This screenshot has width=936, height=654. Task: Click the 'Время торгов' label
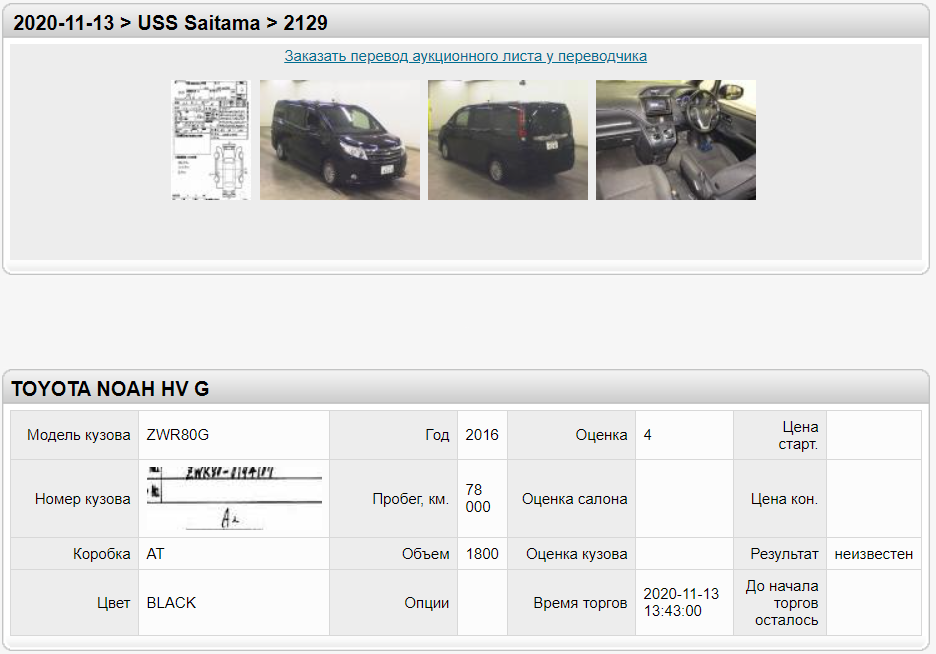580,603
